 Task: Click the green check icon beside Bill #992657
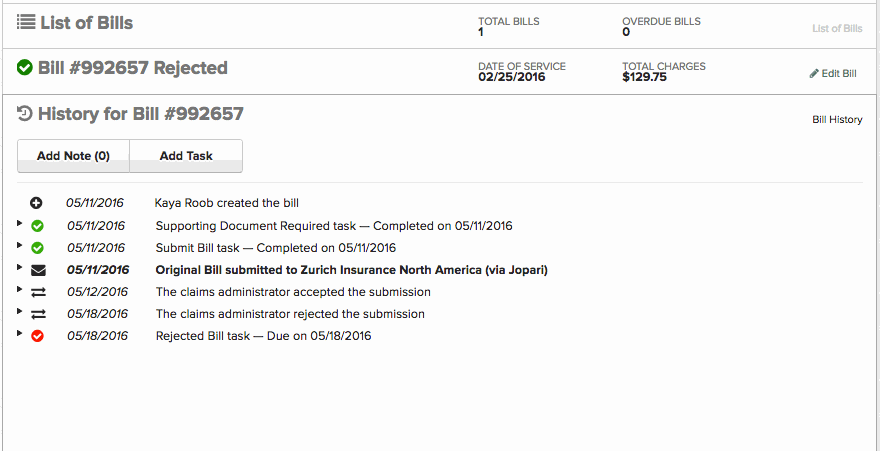pos(25,68)
